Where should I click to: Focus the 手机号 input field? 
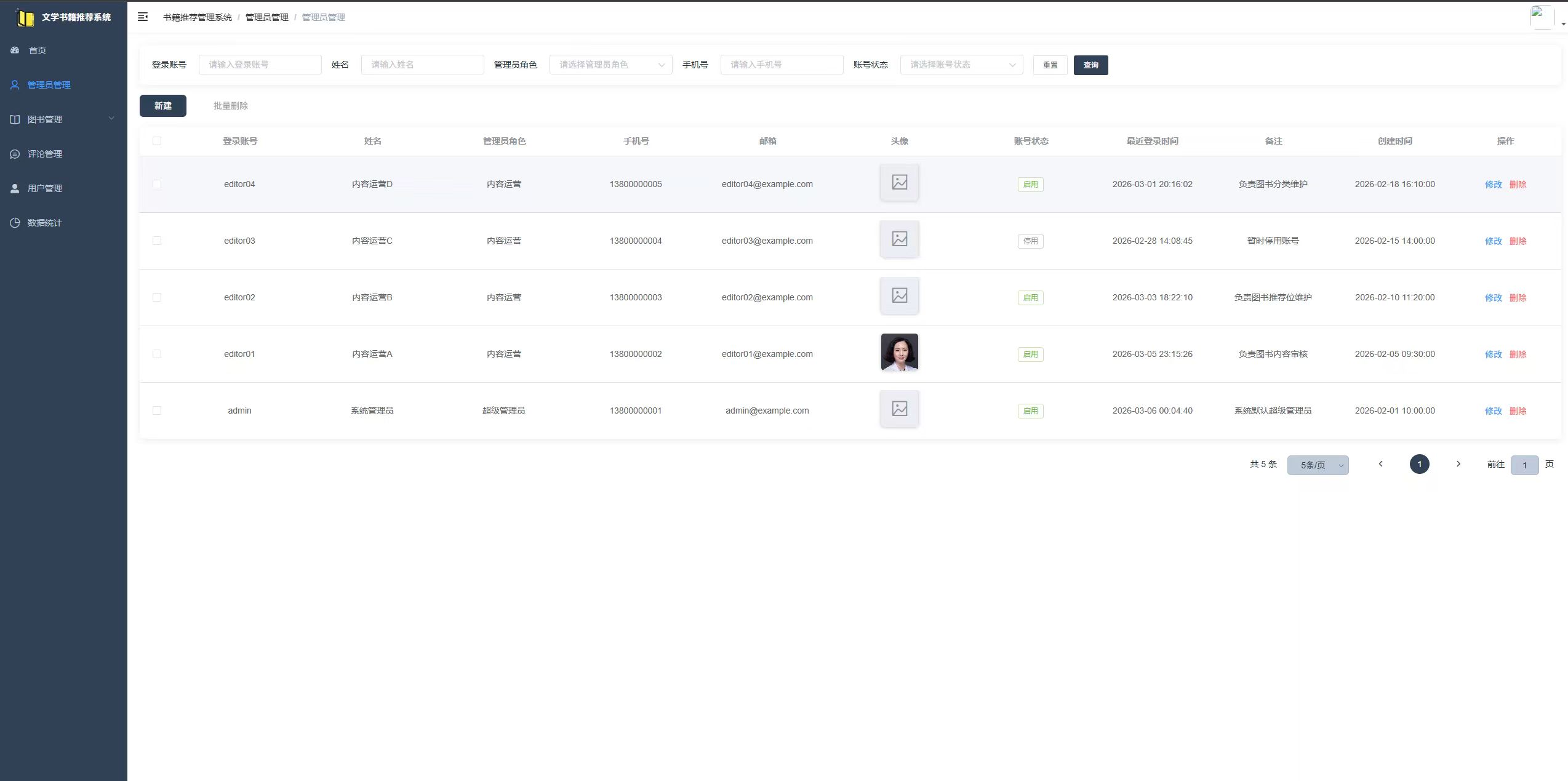click(x=782, y=65)
